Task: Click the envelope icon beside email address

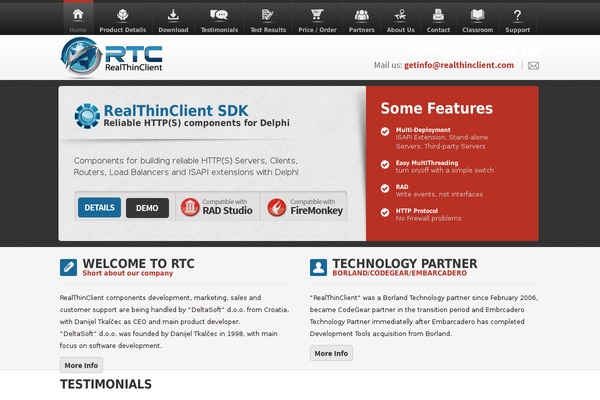Action: click(x=533, y=65)
